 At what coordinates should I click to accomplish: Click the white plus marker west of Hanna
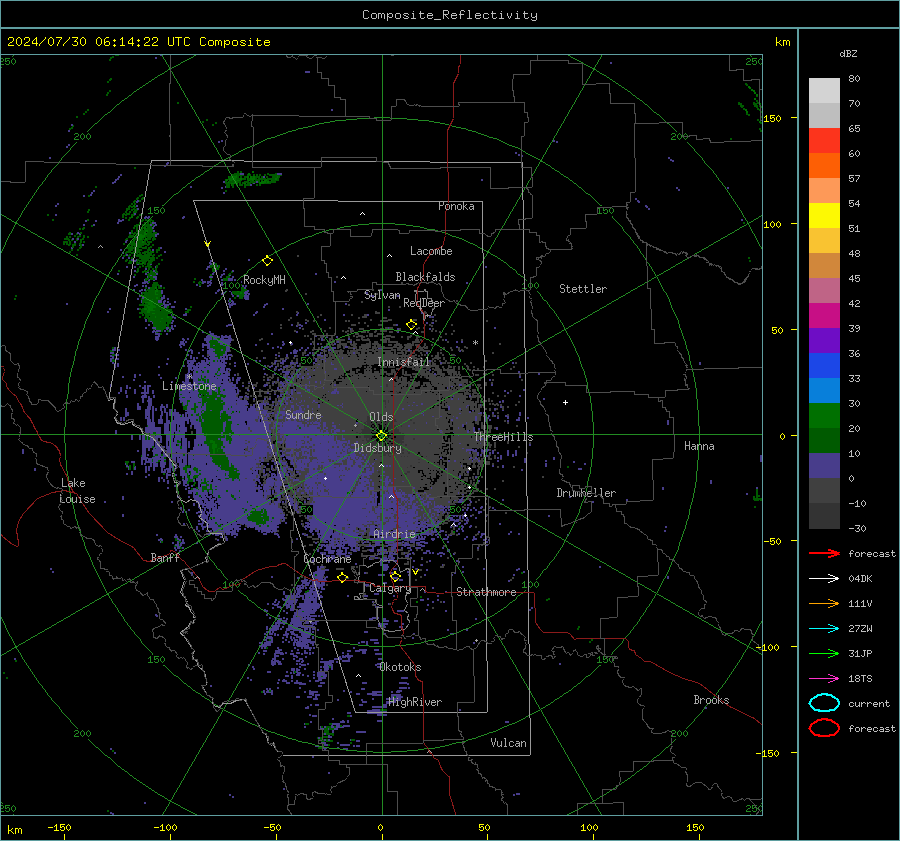pyautogui.click(x=565, y=402)
